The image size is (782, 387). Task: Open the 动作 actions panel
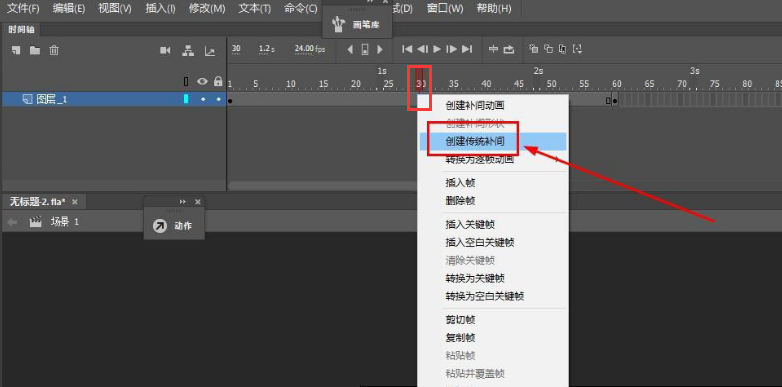click(x=174, y=226)
